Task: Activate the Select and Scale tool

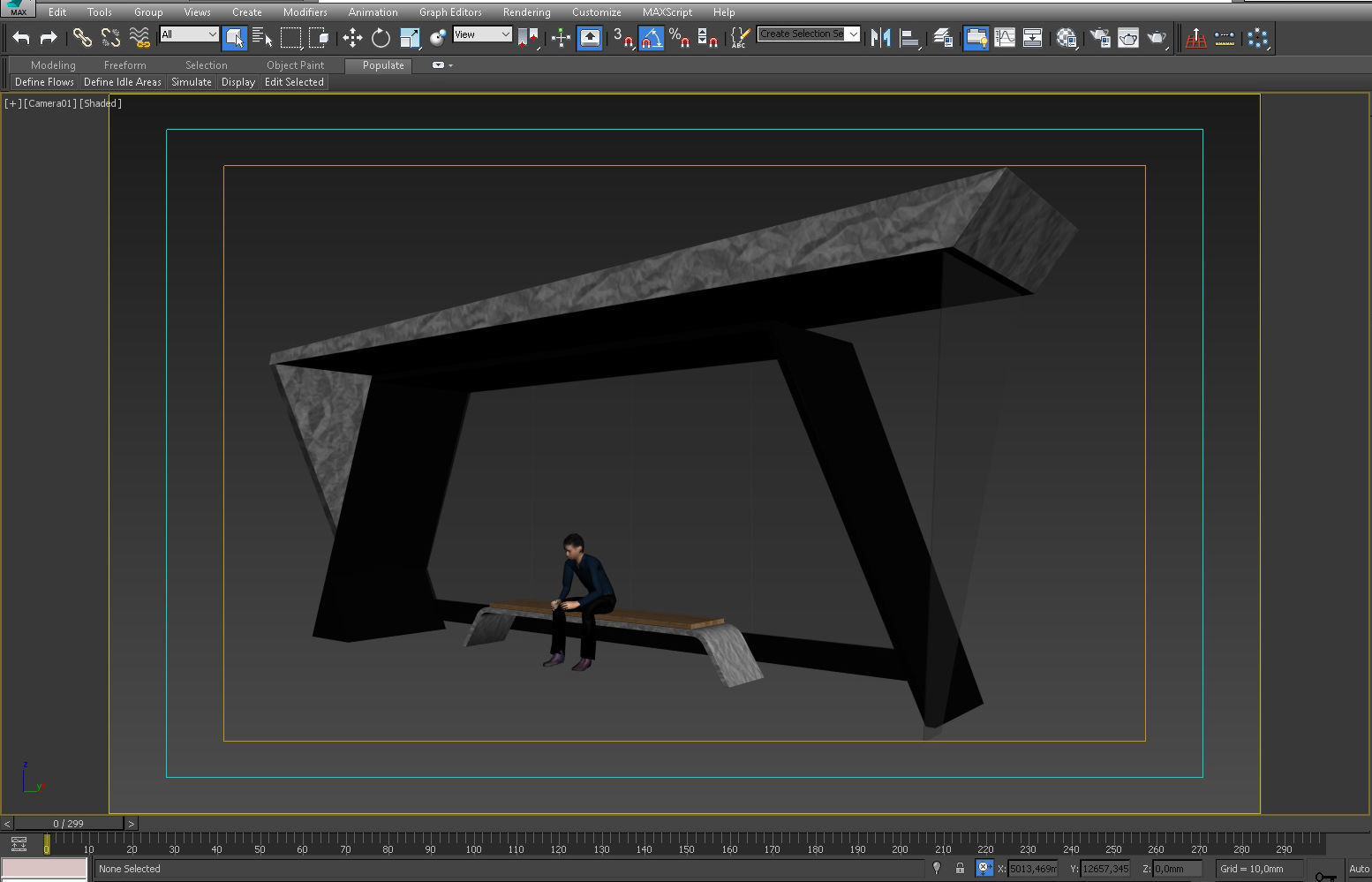Action: (x=410, y=37)
